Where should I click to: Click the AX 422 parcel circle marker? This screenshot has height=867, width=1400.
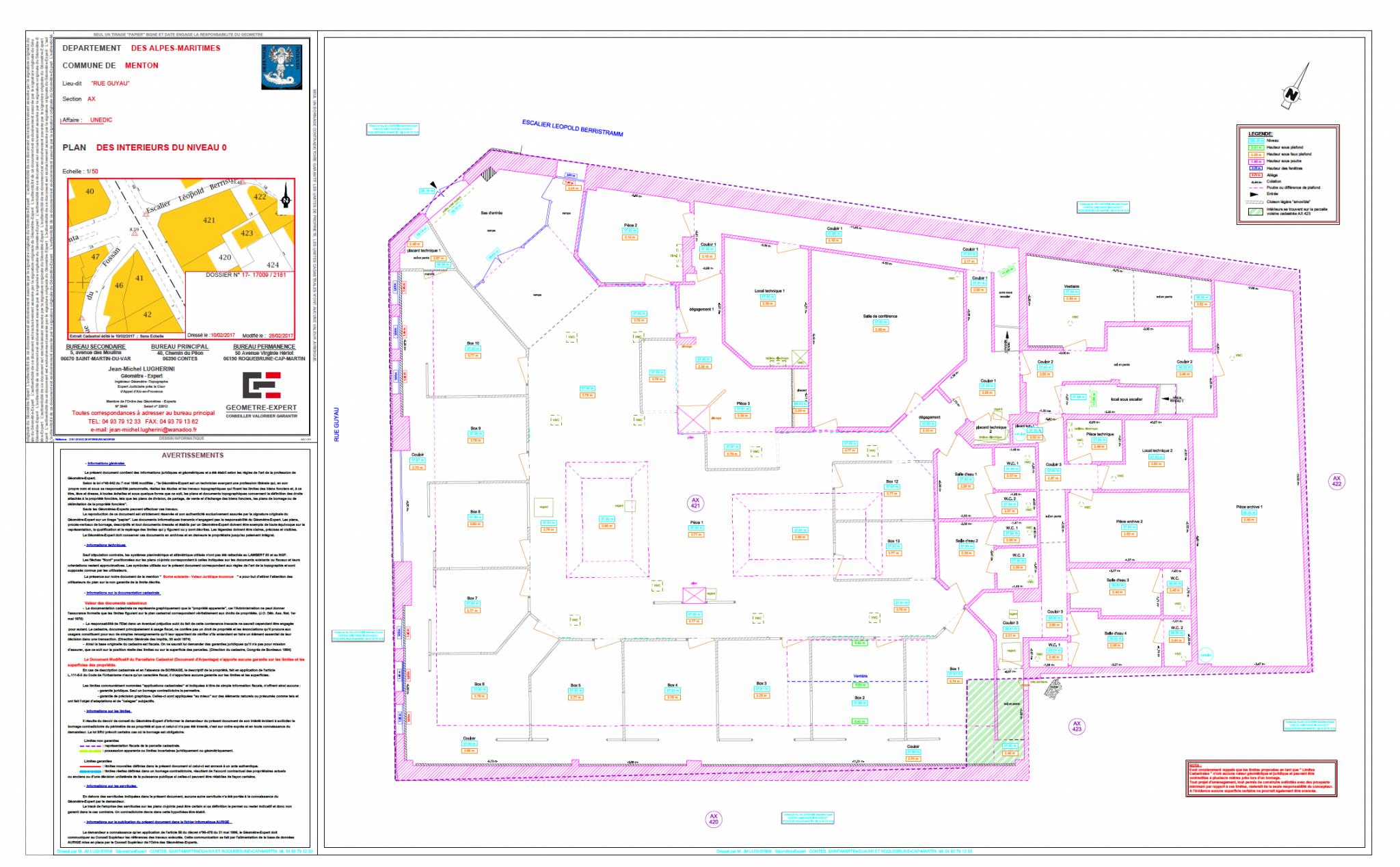[x=1336, y=481]
